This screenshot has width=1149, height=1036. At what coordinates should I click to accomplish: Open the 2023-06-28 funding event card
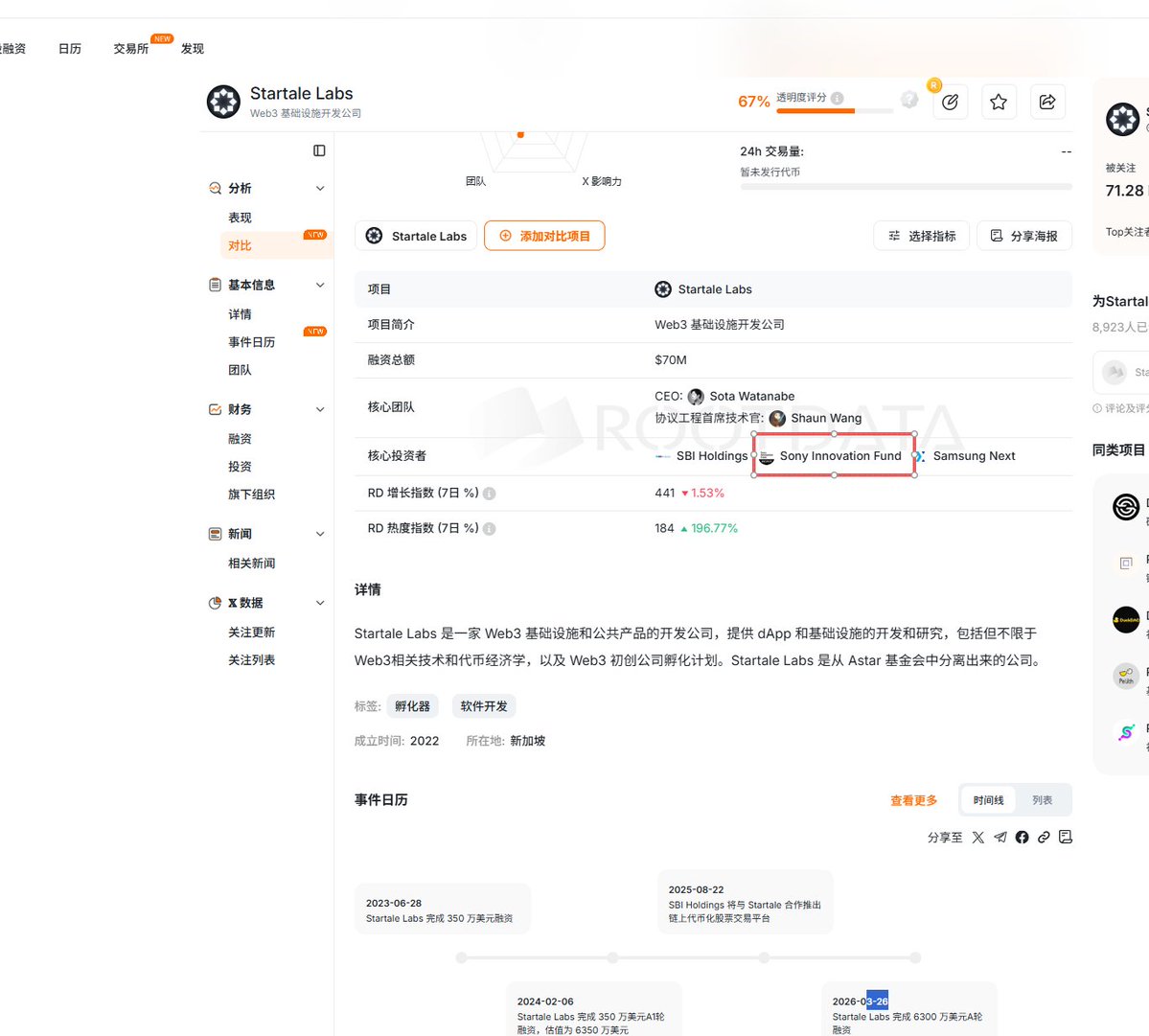coord(442,910)
